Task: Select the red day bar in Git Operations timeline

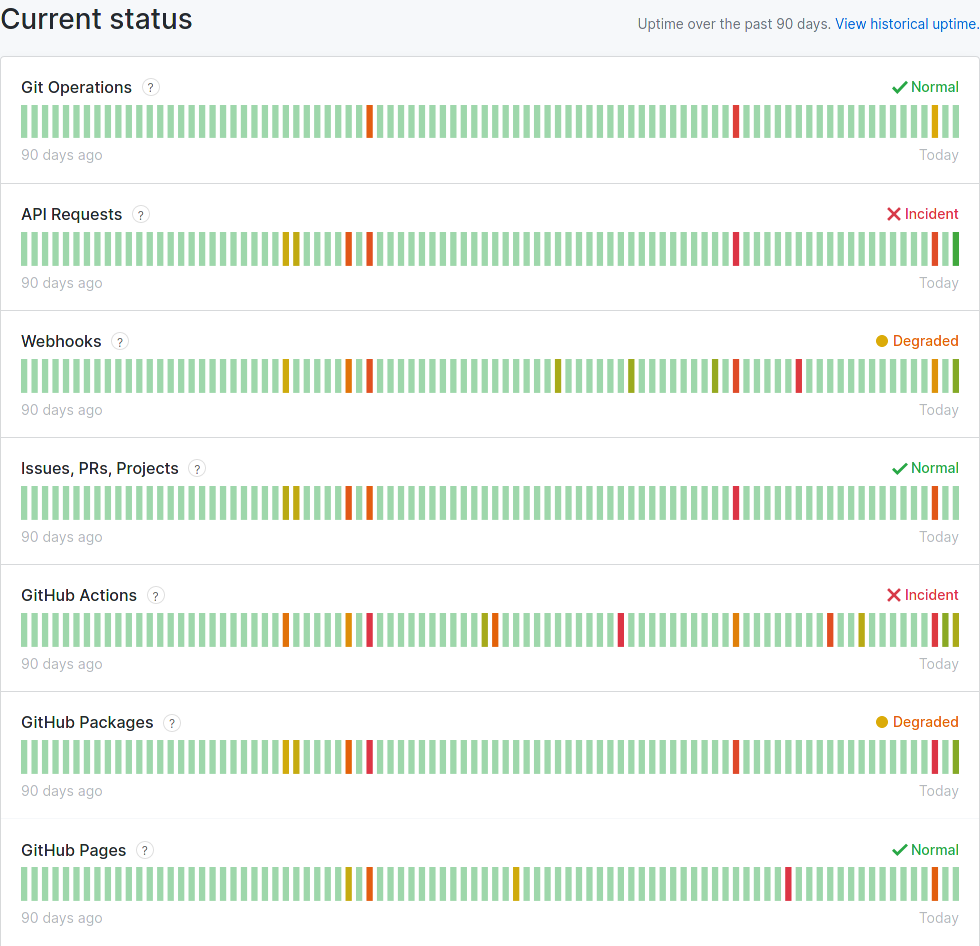Action: pyautogui.click(x=736, y=121)
